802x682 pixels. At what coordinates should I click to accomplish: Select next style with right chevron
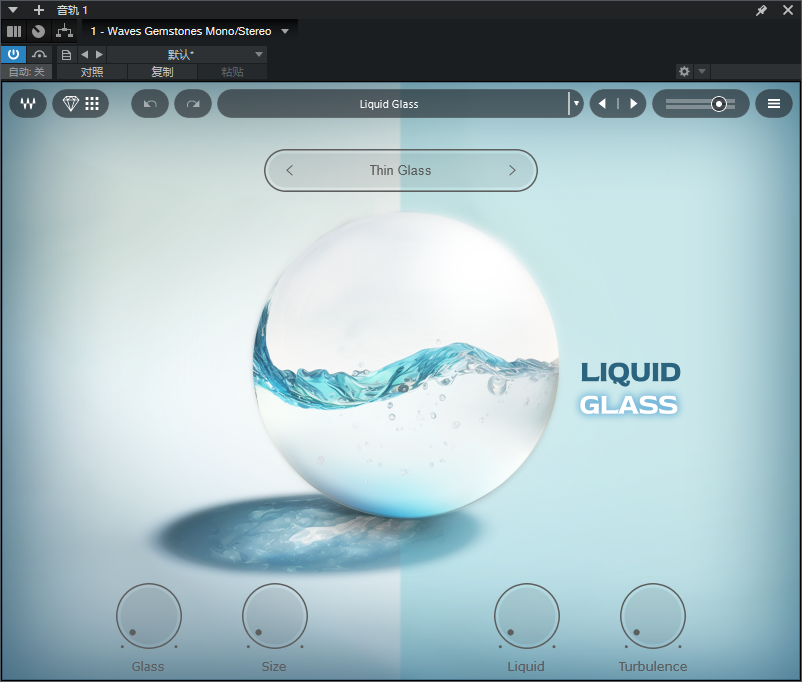(x=512, y=170)
